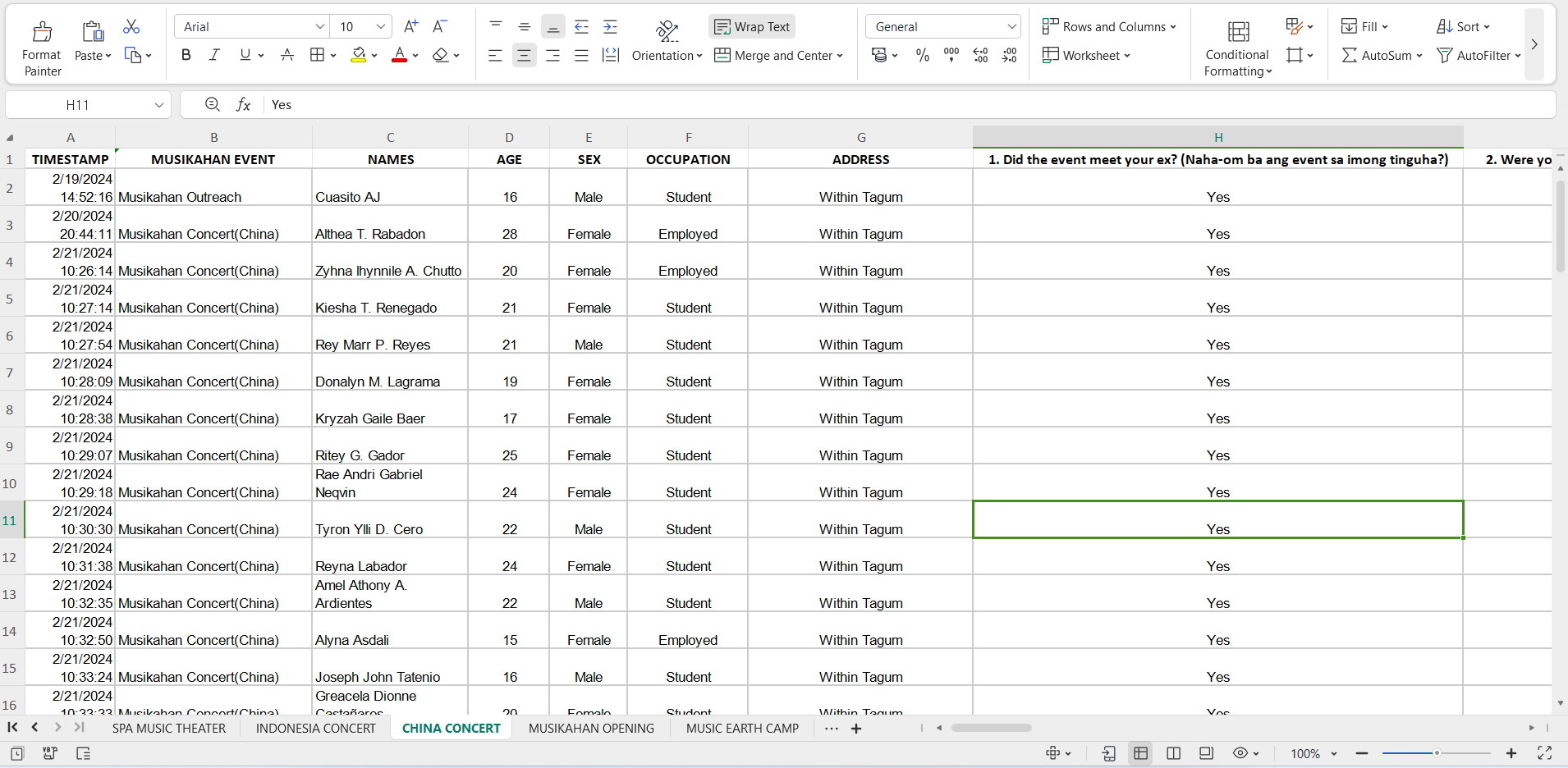Image resolution: width=1568 pixels, height=768 pixels.
Task: Justify the cell text
Action: (581, 55)
